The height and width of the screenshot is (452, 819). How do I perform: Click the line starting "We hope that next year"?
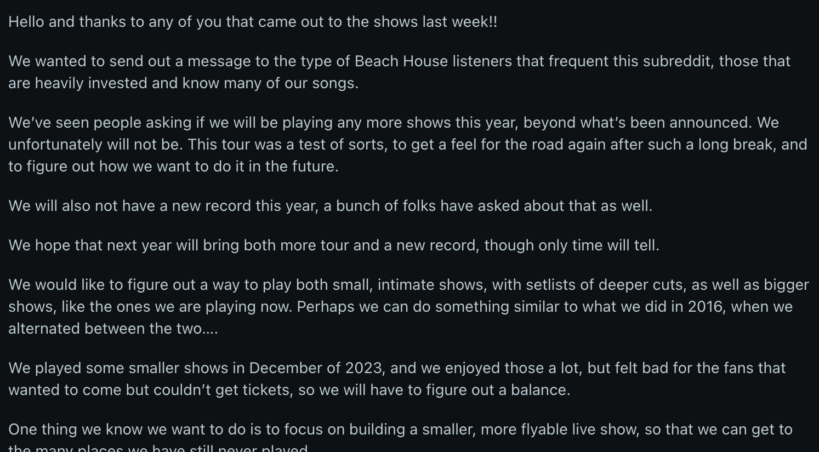click(200, 246)
